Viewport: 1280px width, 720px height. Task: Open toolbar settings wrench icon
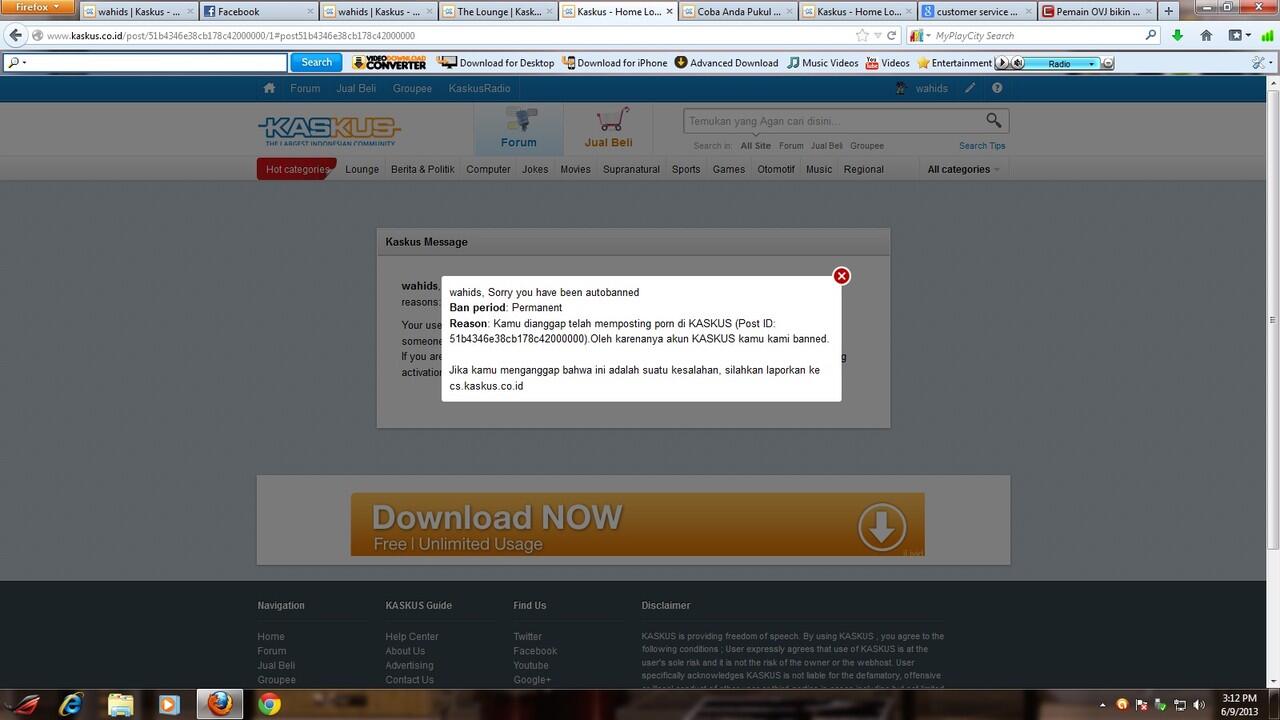click(1260, 62)
